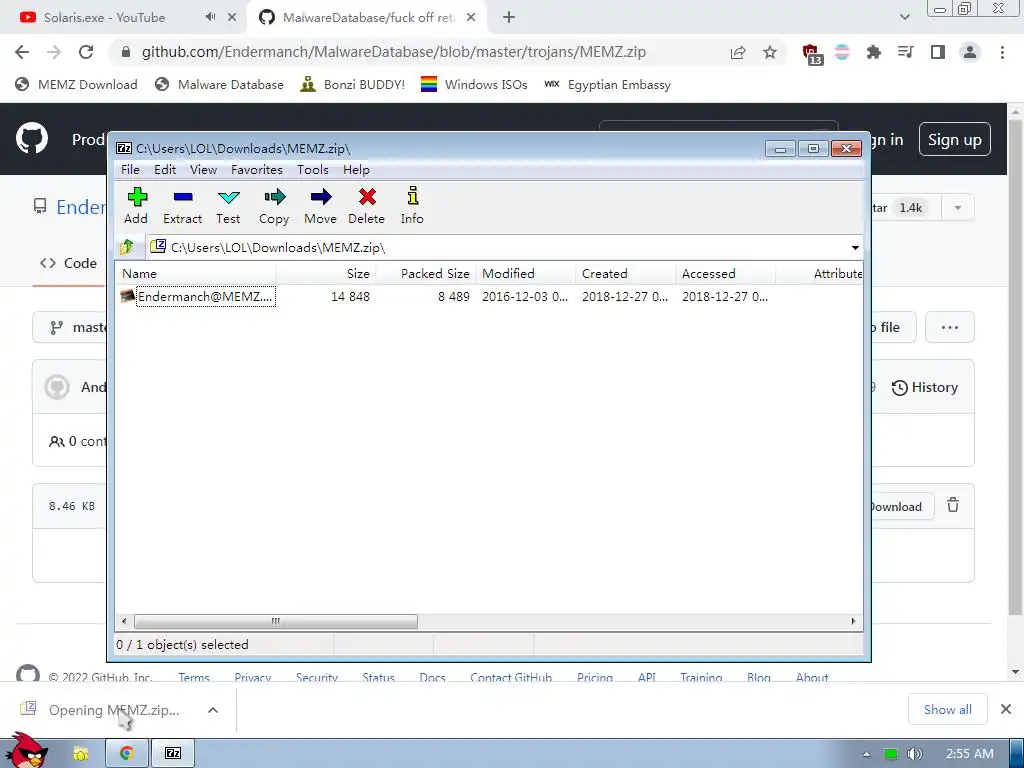The image size is (1024, 768).
Task: Click Chrome's back navigation arrow
Action: (x=22, y=52)
